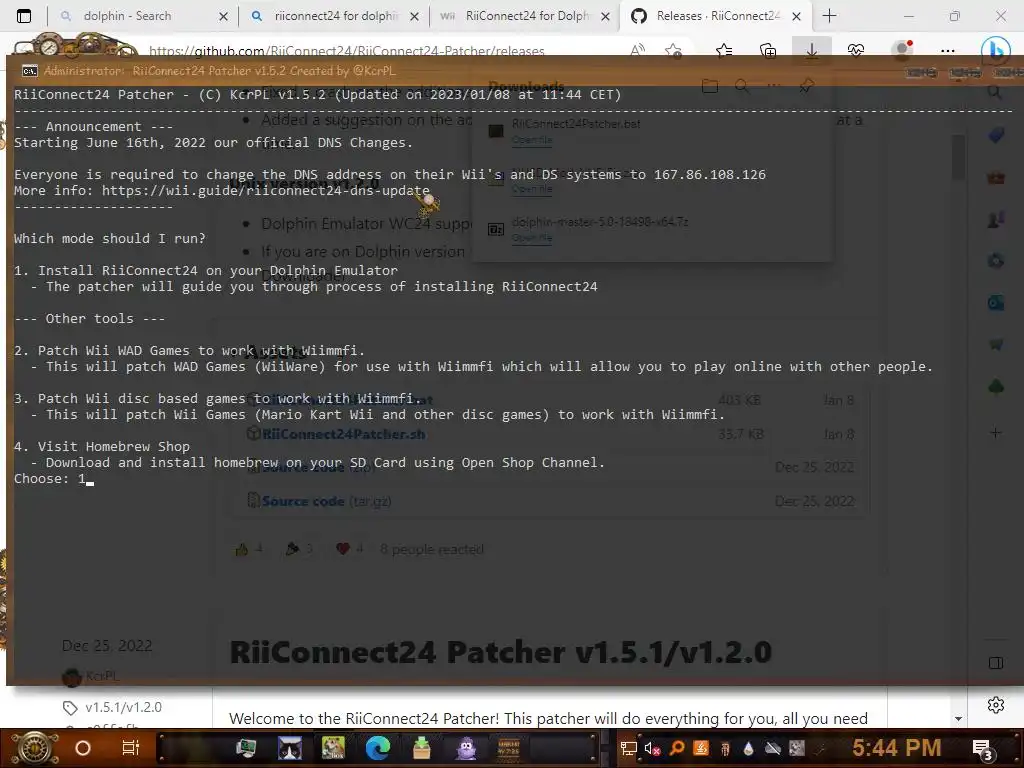1024x768 pixels.
Task: Click the console window's cmd icon
Action: coord(29,71)
